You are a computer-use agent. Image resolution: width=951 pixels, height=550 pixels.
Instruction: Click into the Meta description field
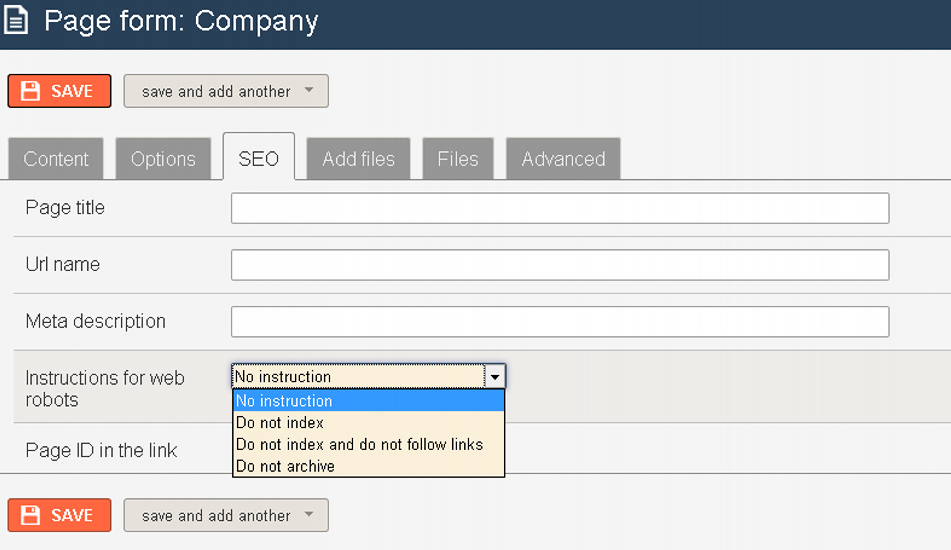560,321
